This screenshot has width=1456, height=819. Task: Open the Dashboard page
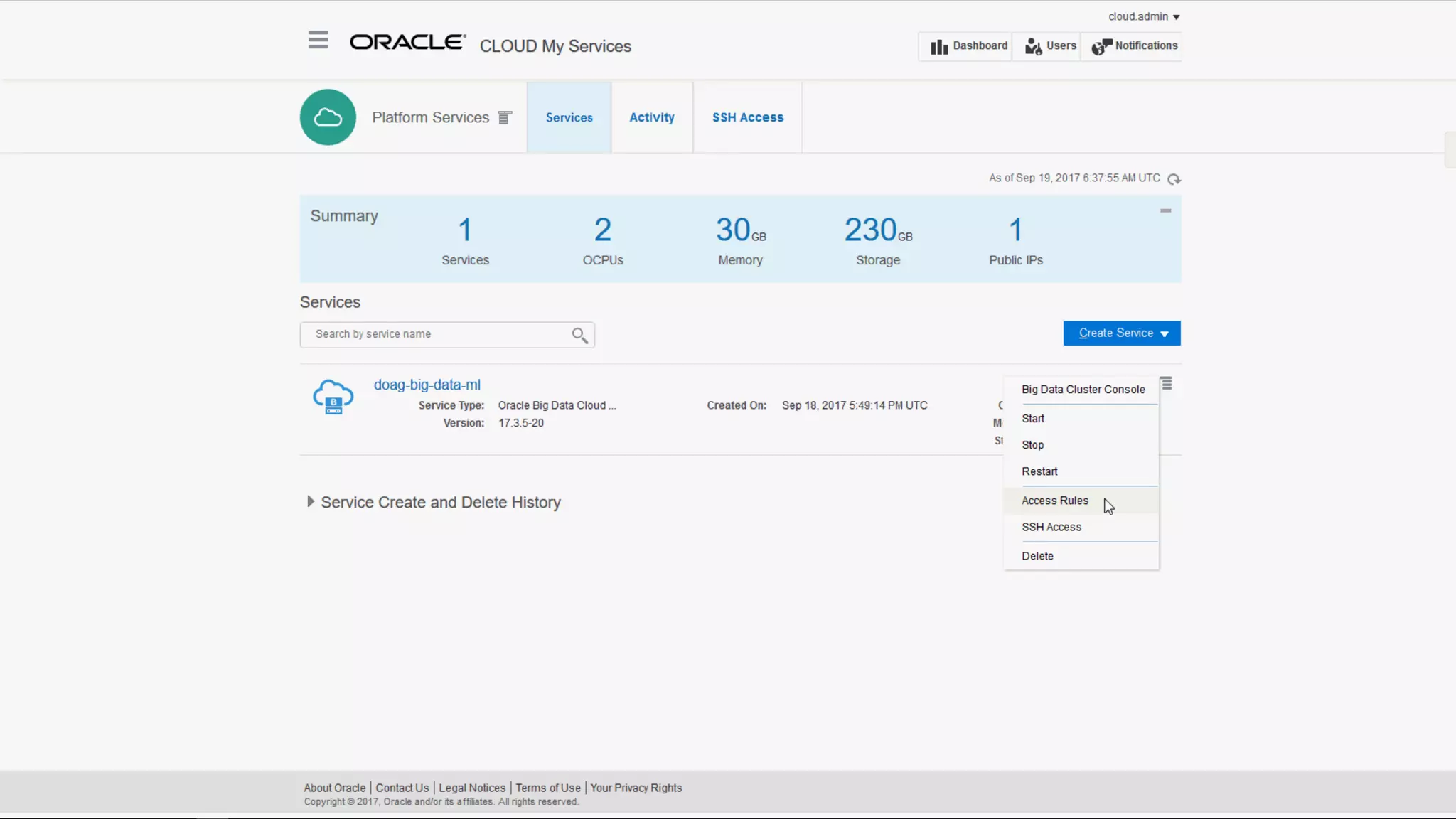pyautogui.click(x=968, y=46)
